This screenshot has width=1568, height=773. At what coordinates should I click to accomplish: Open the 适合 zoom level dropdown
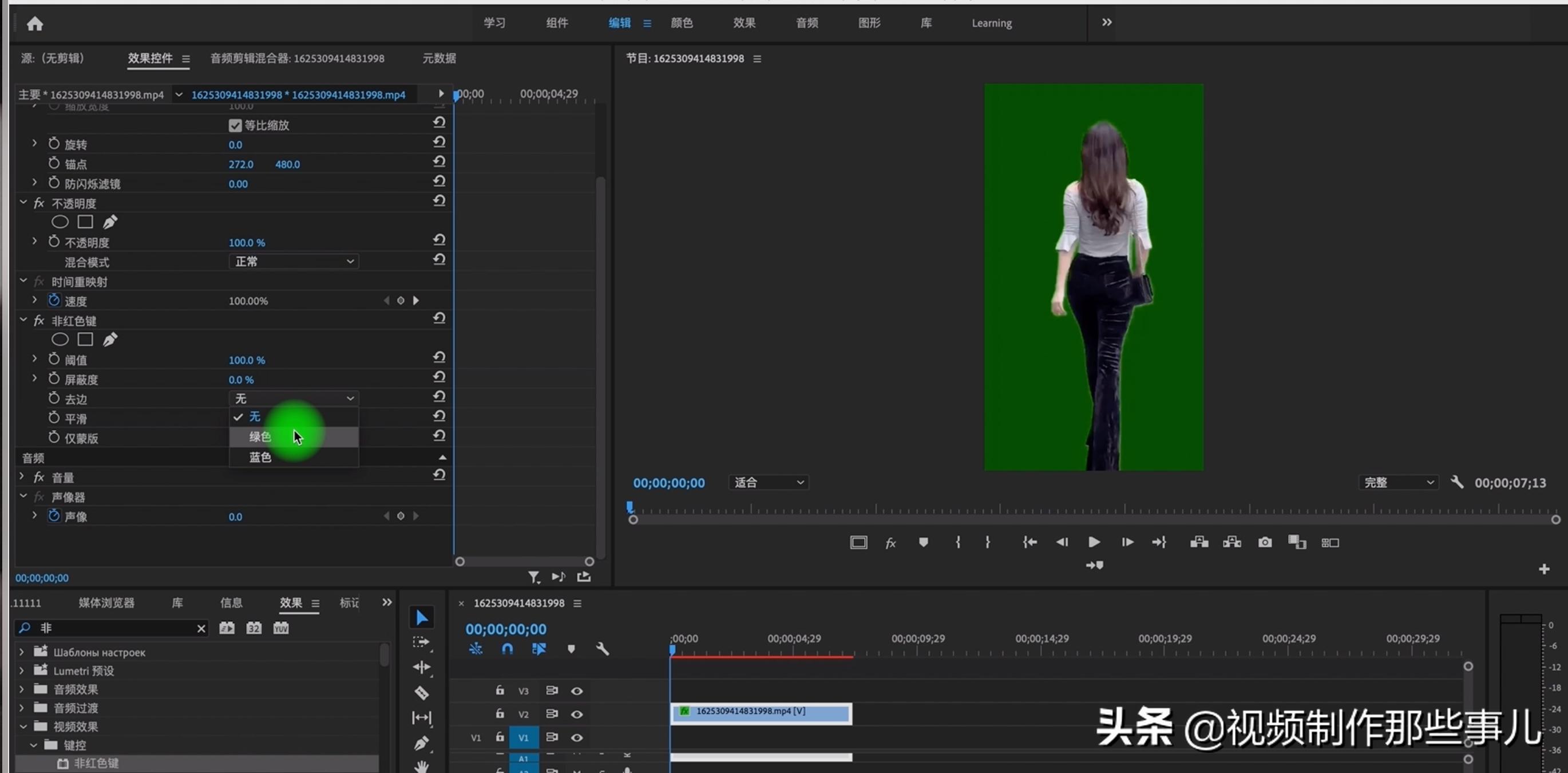pos(768,483)
